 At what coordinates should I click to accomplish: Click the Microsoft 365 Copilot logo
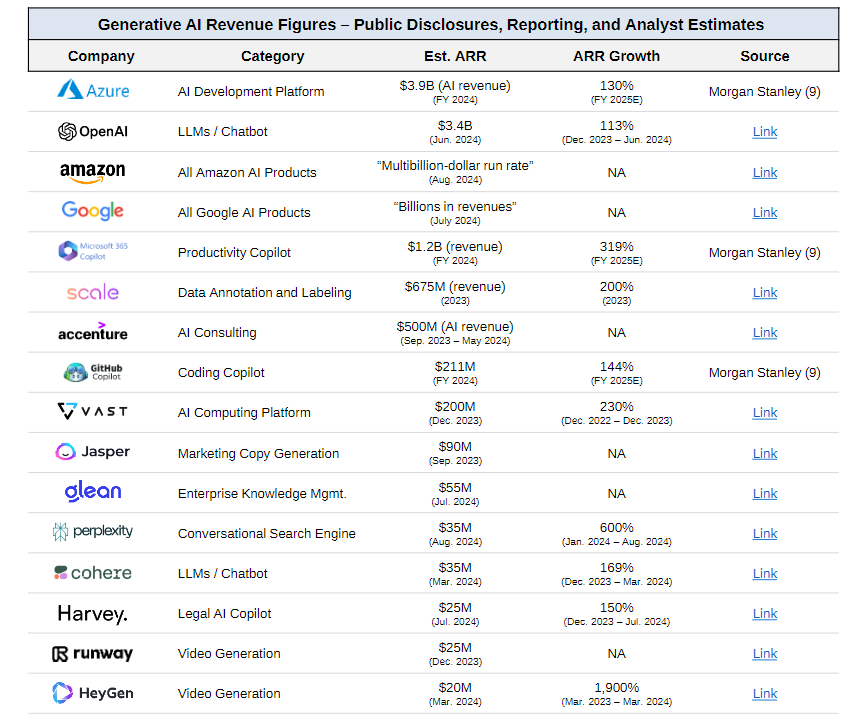pos(93,251)
